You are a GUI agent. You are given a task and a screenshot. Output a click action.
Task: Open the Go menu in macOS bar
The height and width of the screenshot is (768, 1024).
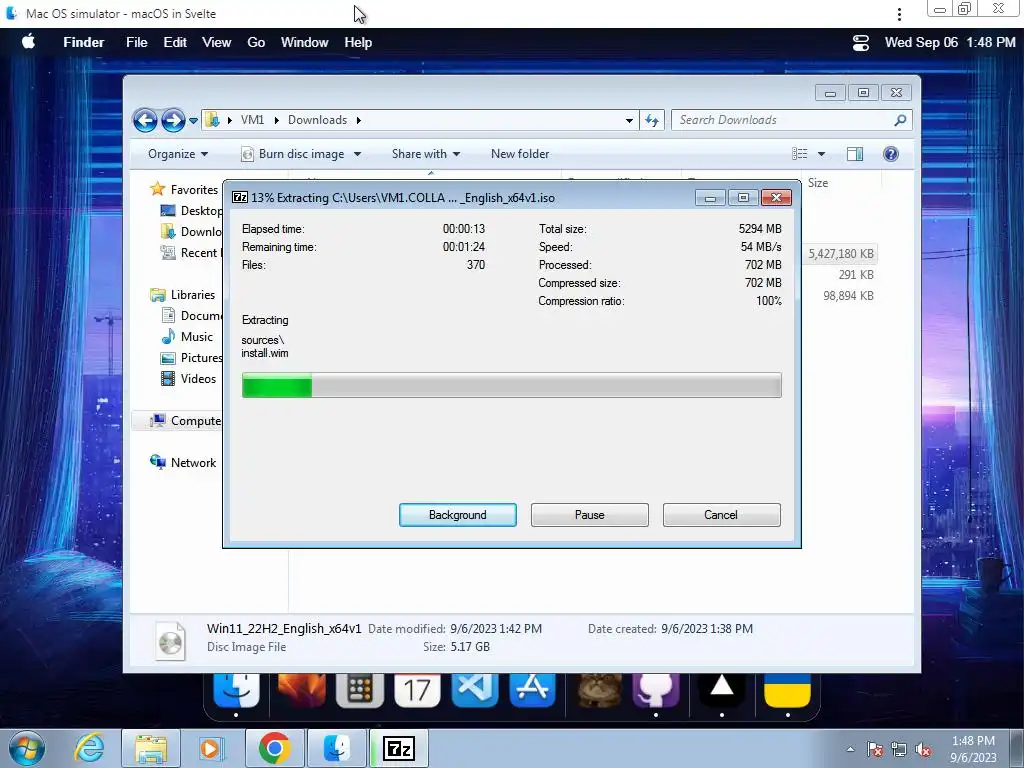pyautogui.click(x=256, y=42)
